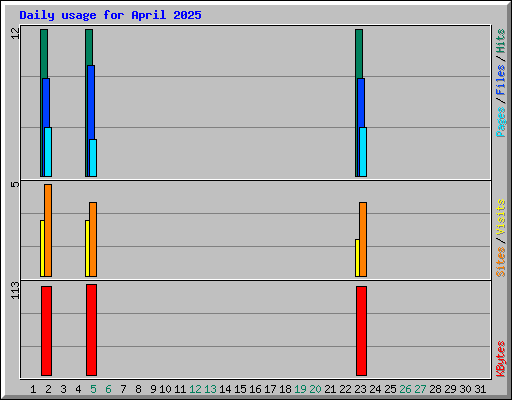The width and height of the screenshot is (512, 400).
Task: Click the cyan Pages bar for day 5
Action: tap(93, 158)
